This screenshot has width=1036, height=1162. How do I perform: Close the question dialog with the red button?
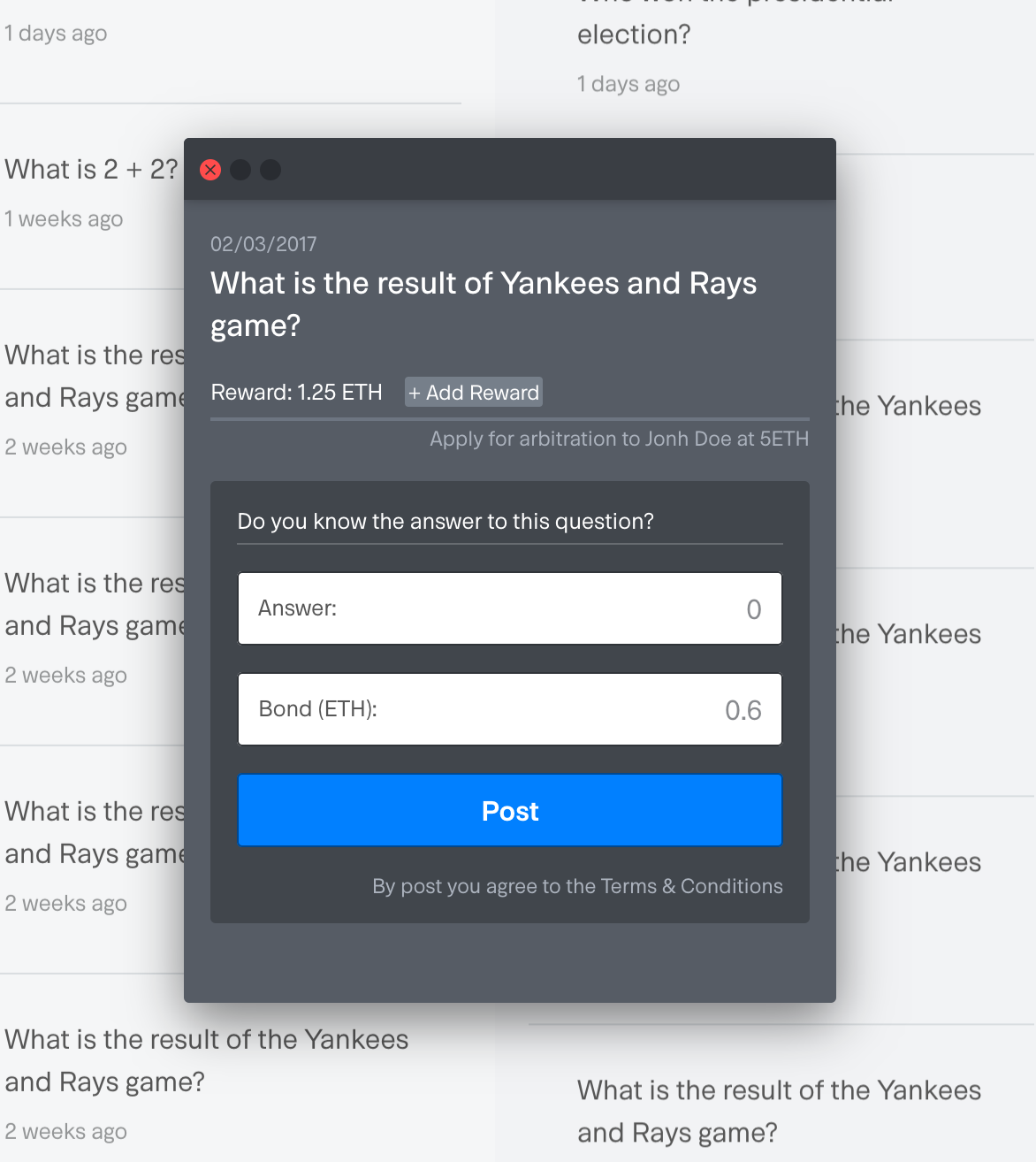210,170
